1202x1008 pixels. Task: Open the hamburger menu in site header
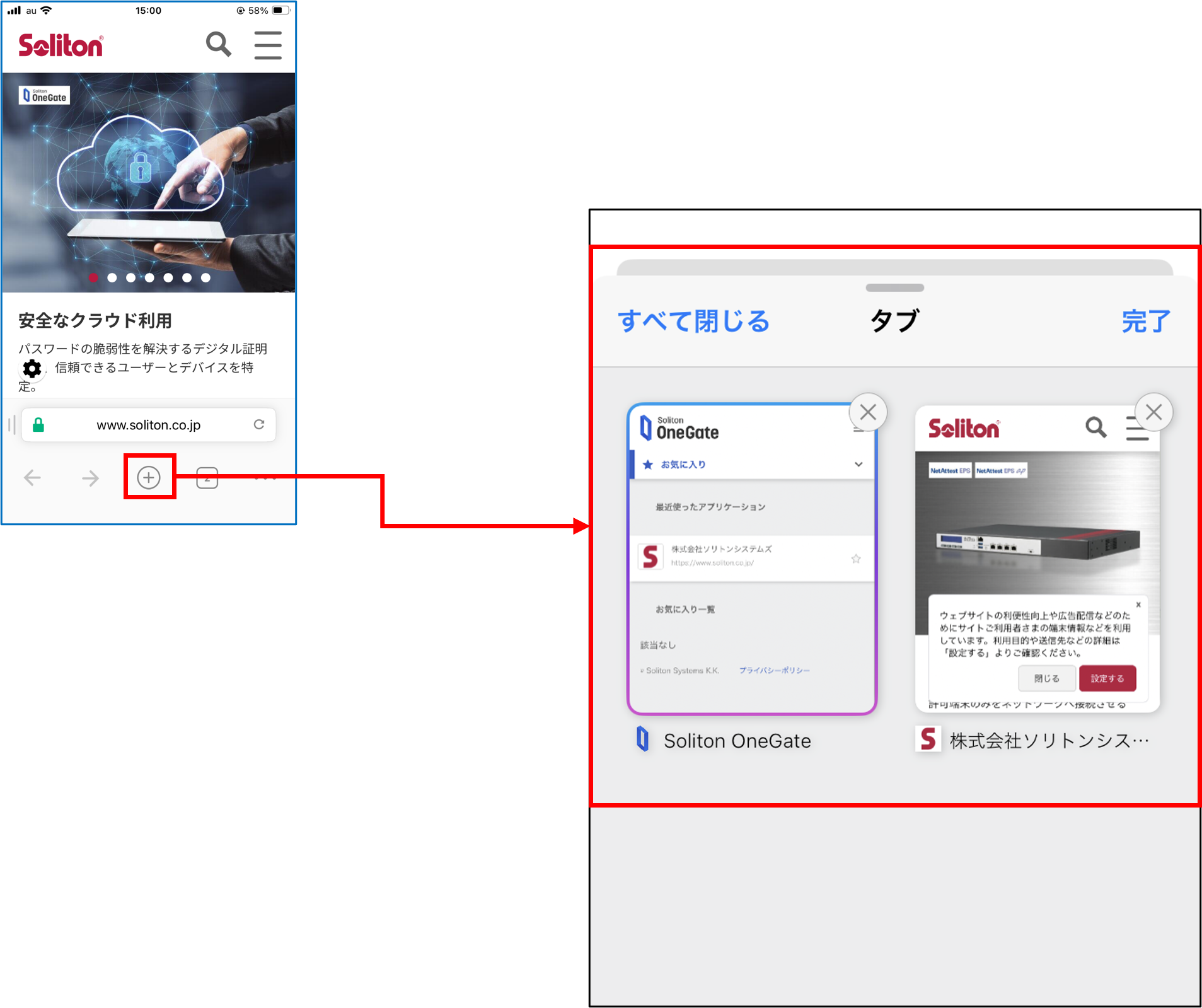pos(268,45)
